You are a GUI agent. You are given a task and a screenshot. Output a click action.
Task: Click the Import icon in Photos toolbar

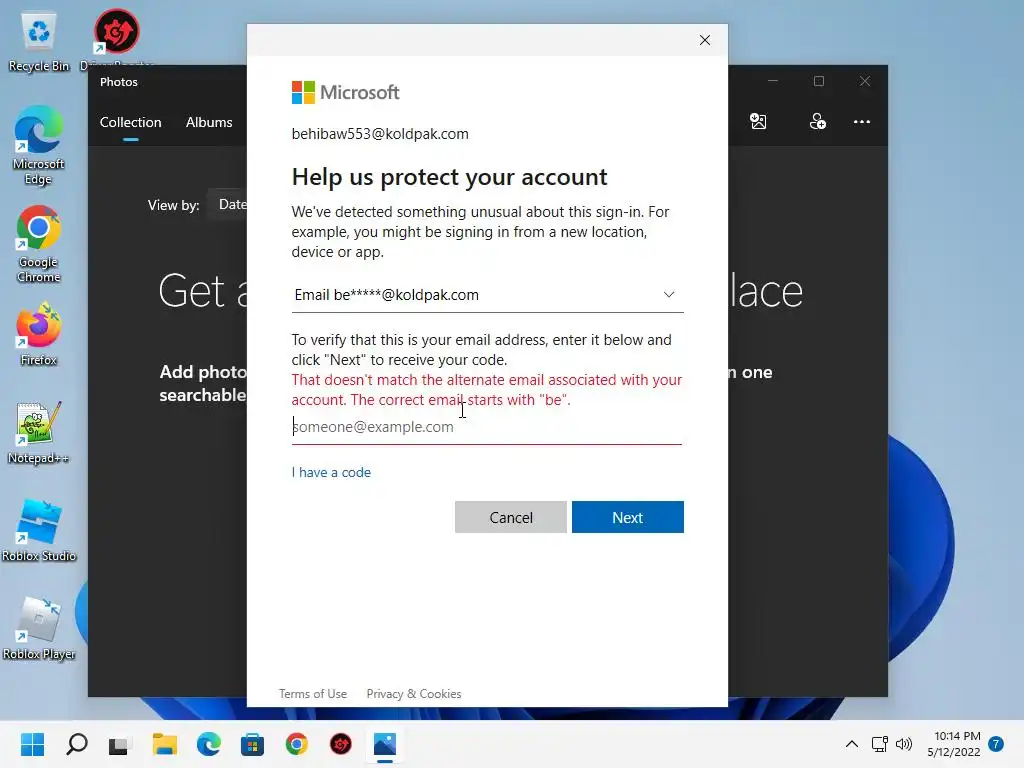pyautogui.click(x=758, y=121)
